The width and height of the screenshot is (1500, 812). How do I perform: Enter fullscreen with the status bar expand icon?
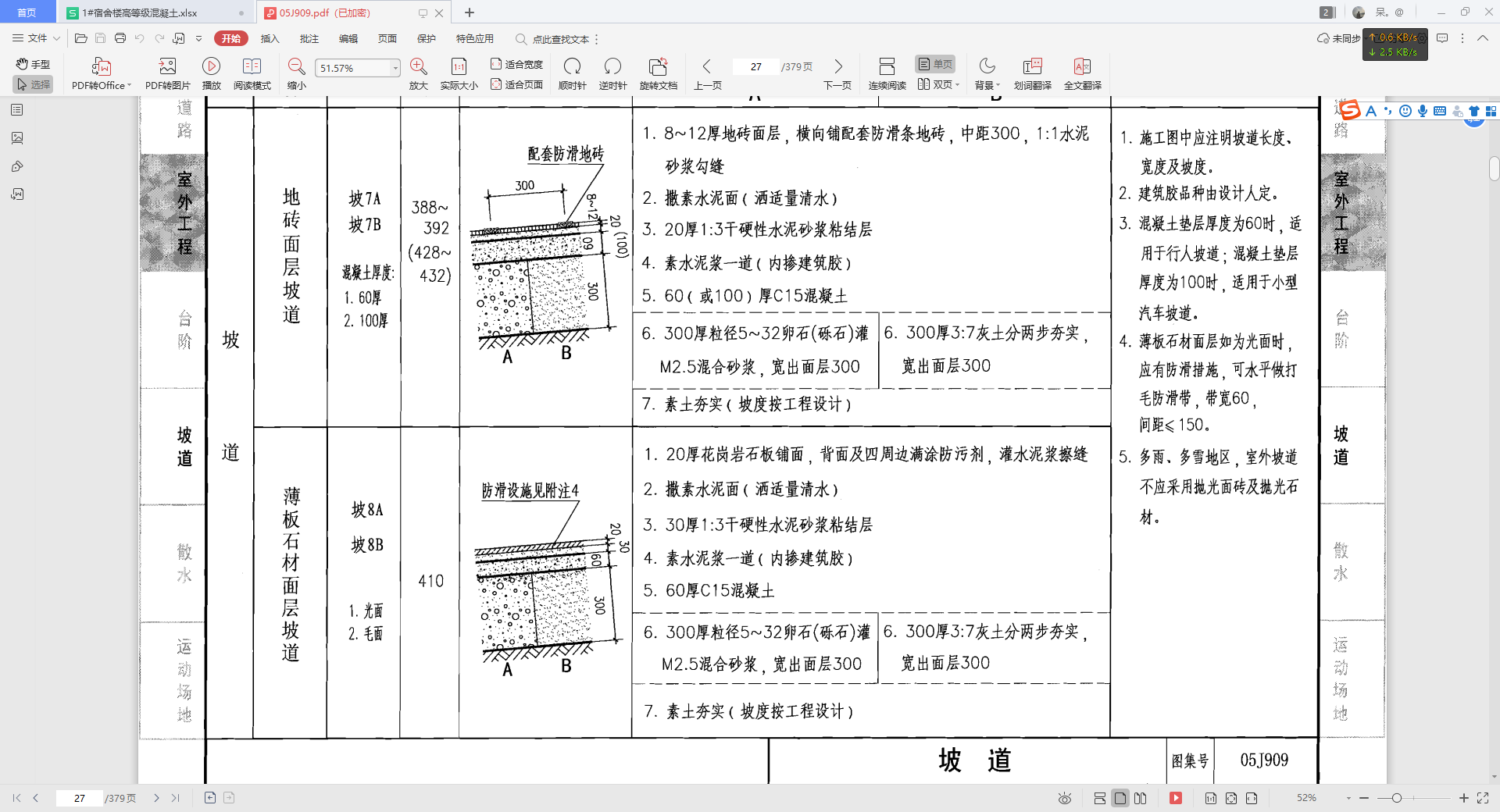tap(1483, 798)
